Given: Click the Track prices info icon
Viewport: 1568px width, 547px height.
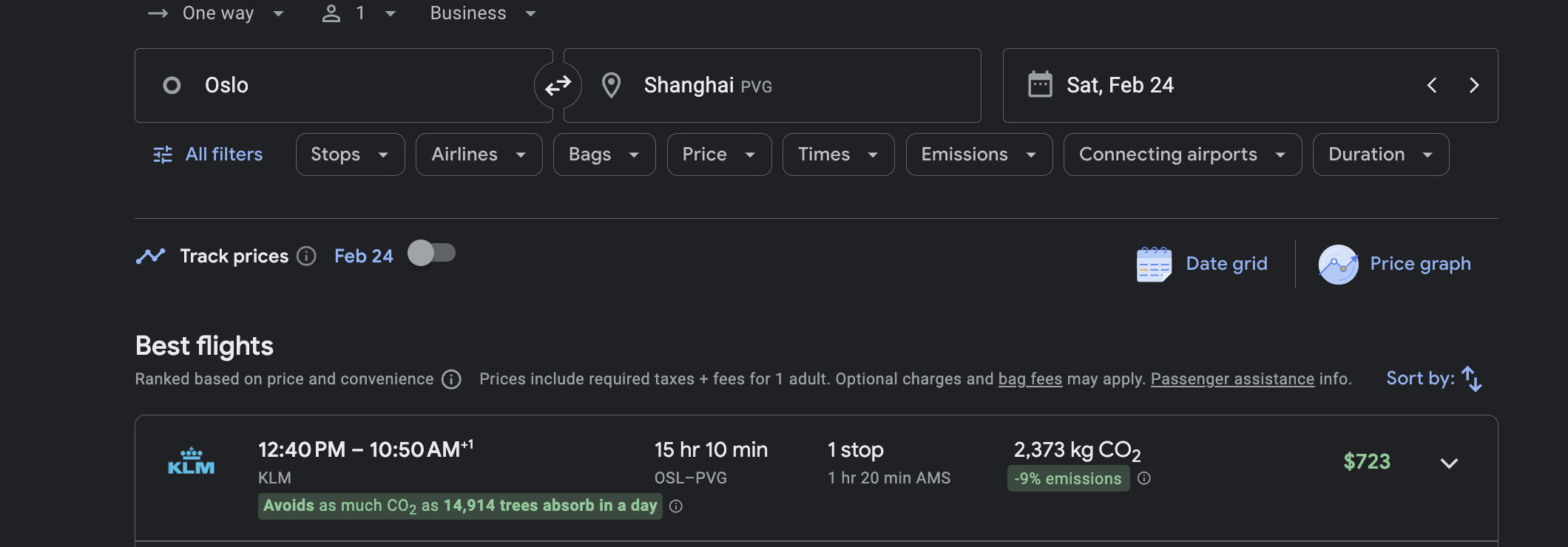Looking at the screenshot, I should pyautogui.click(x=306, y=256).
